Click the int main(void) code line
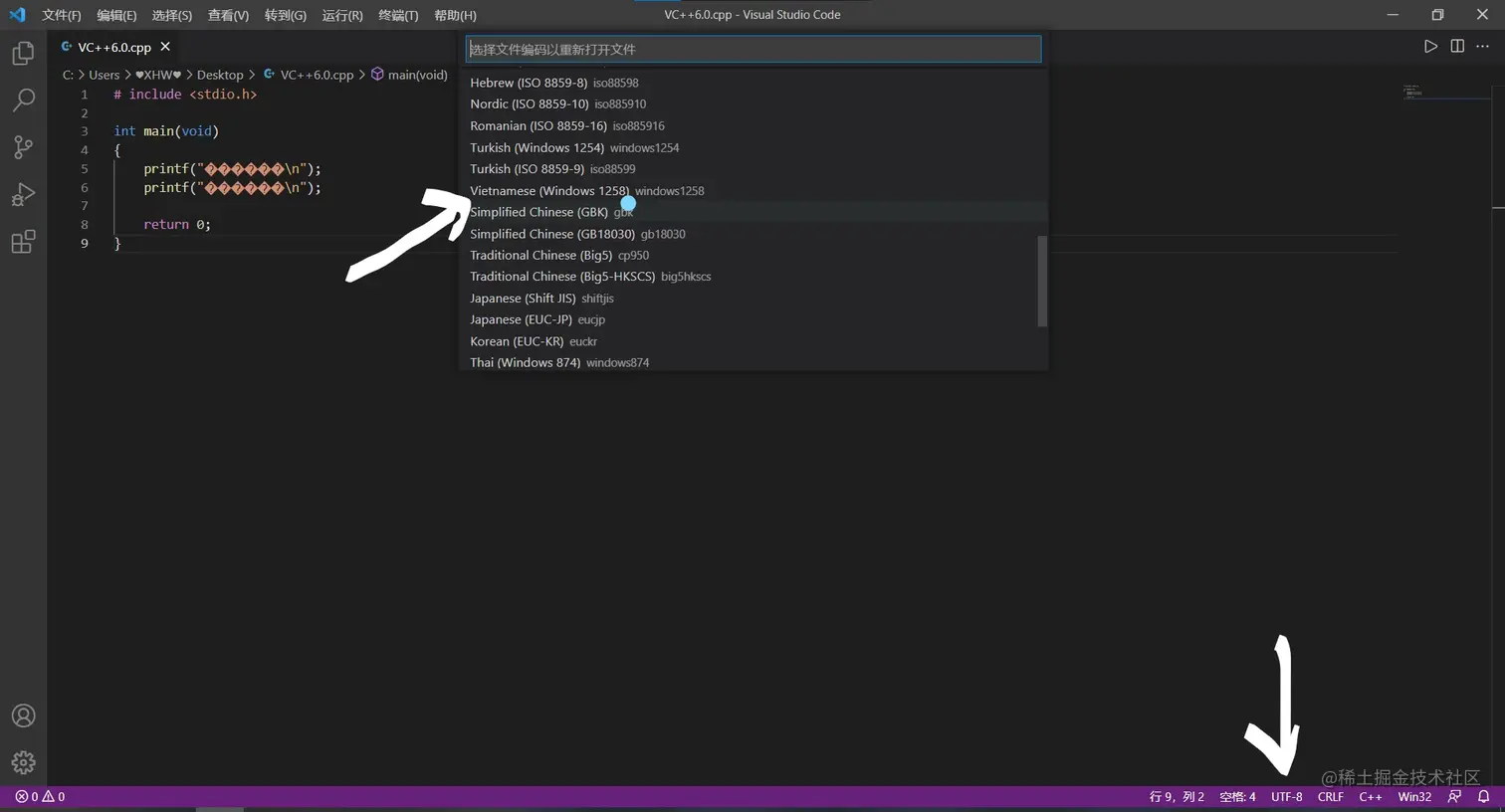Screen dimensions: 1505x812 pyautogui.click(x=166, y=130)
